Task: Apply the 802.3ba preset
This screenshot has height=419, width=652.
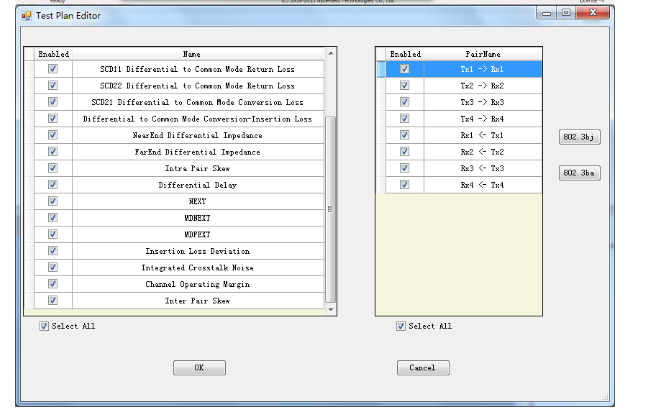Action: click(x=579, y=173)
